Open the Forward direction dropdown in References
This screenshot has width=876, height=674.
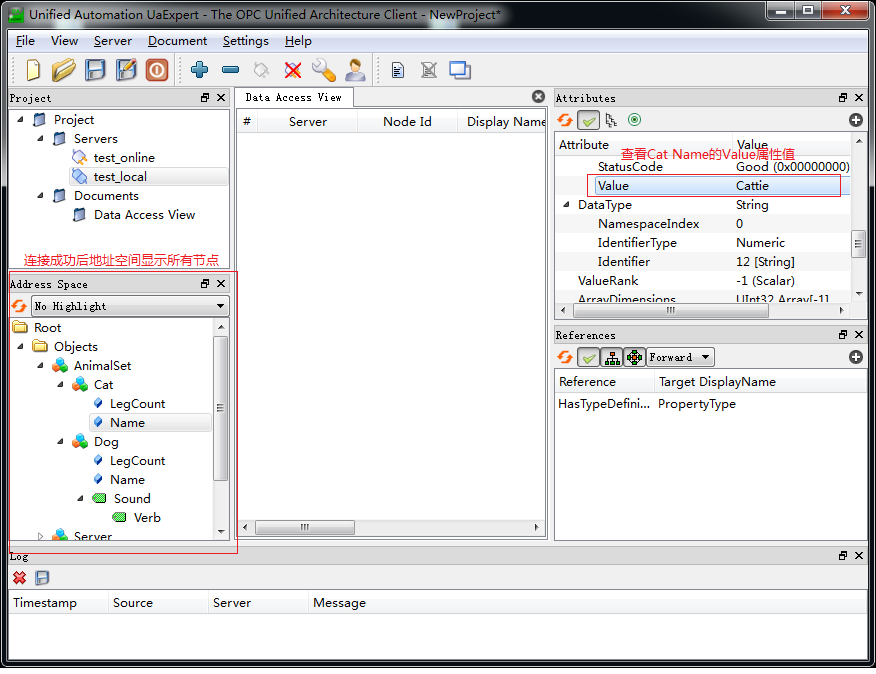tap(680, 357)
